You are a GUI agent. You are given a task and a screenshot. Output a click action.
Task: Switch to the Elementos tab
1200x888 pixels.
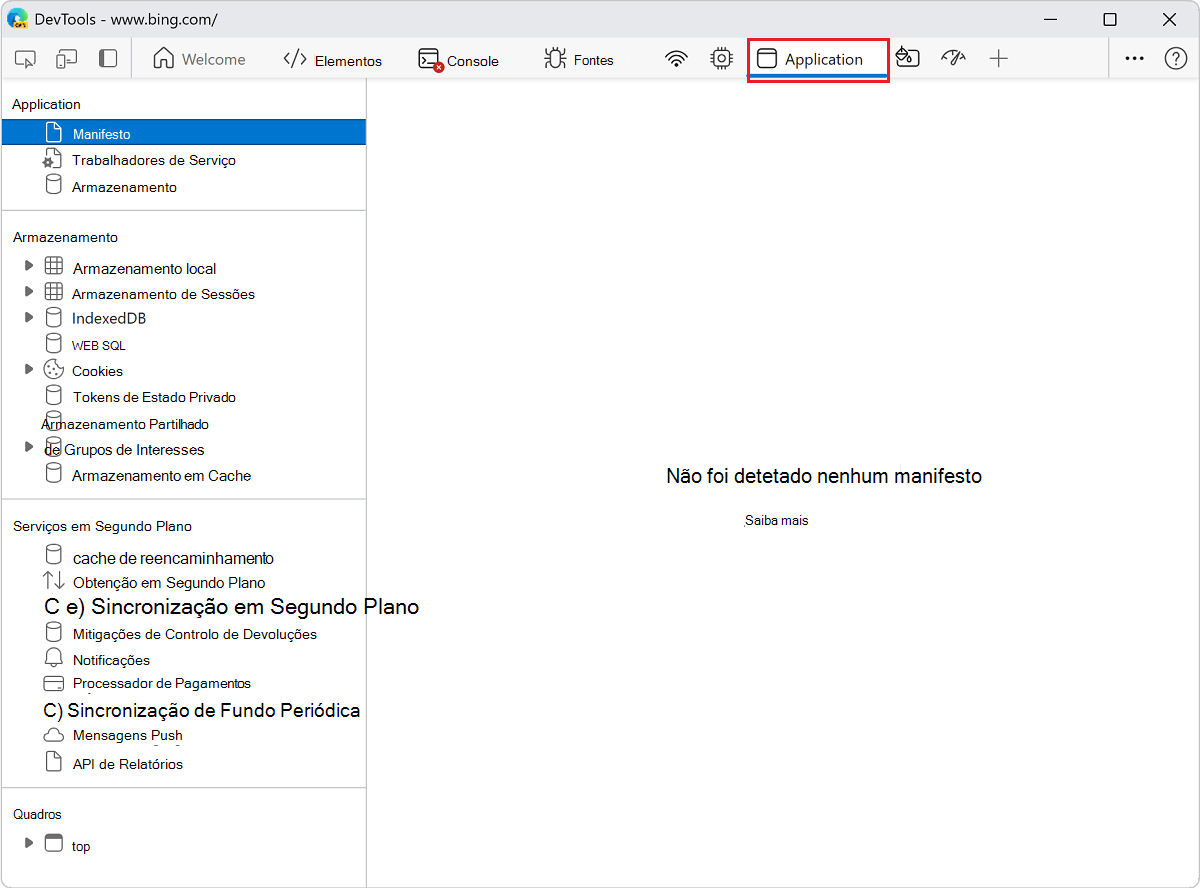pyautogui.click(x=333, y=60)
